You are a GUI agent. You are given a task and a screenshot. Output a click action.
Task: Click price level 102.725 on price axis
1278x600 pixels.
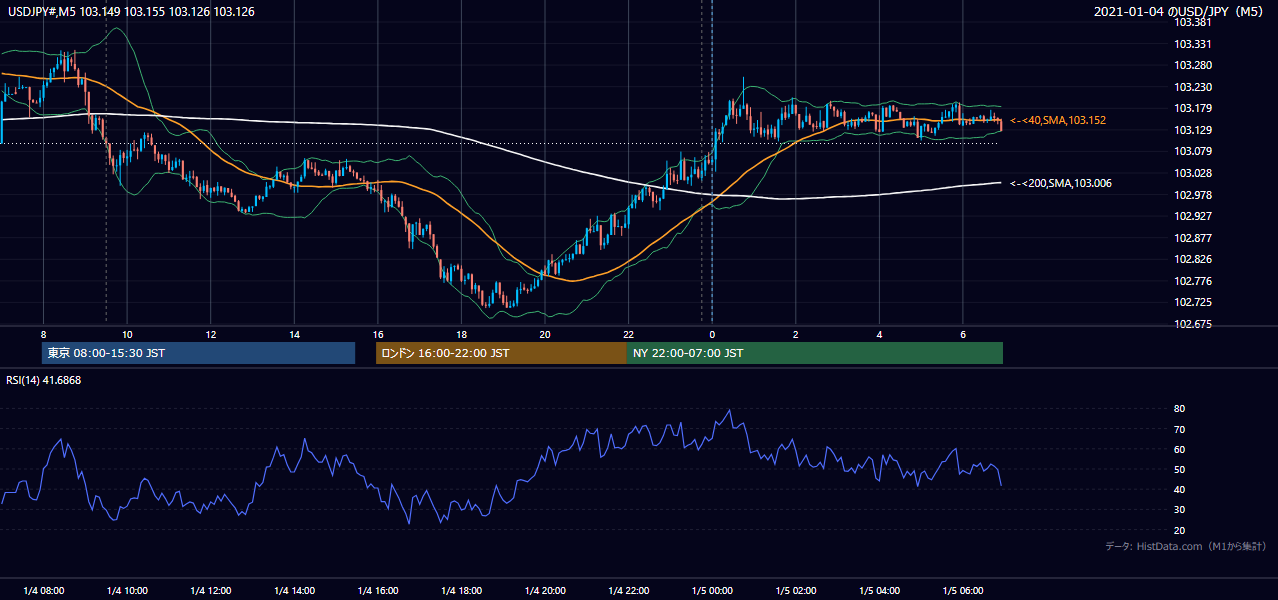point(1193,303)
